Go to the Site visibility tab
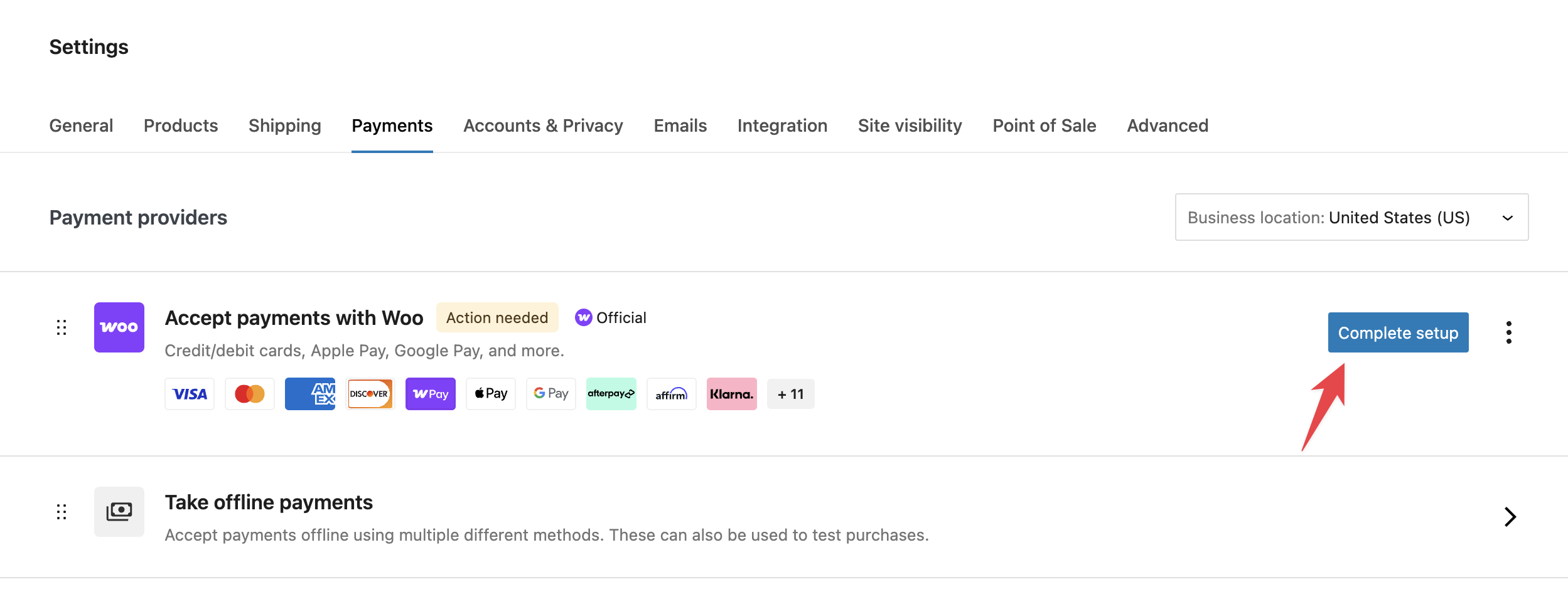The image size is (1568, 599). pos(910,126)
